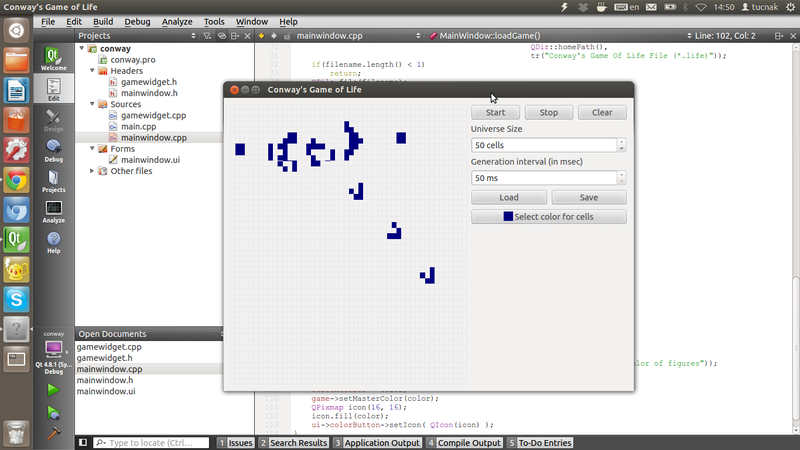Open the Tools menu

tap(214, 21)
